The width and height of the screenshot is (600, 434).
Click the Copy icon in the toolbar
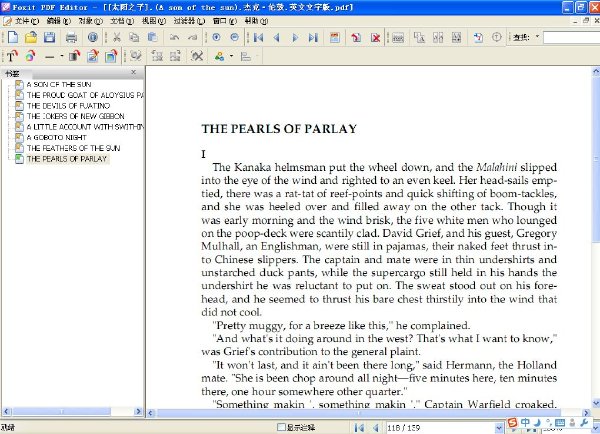coord(134,37)
